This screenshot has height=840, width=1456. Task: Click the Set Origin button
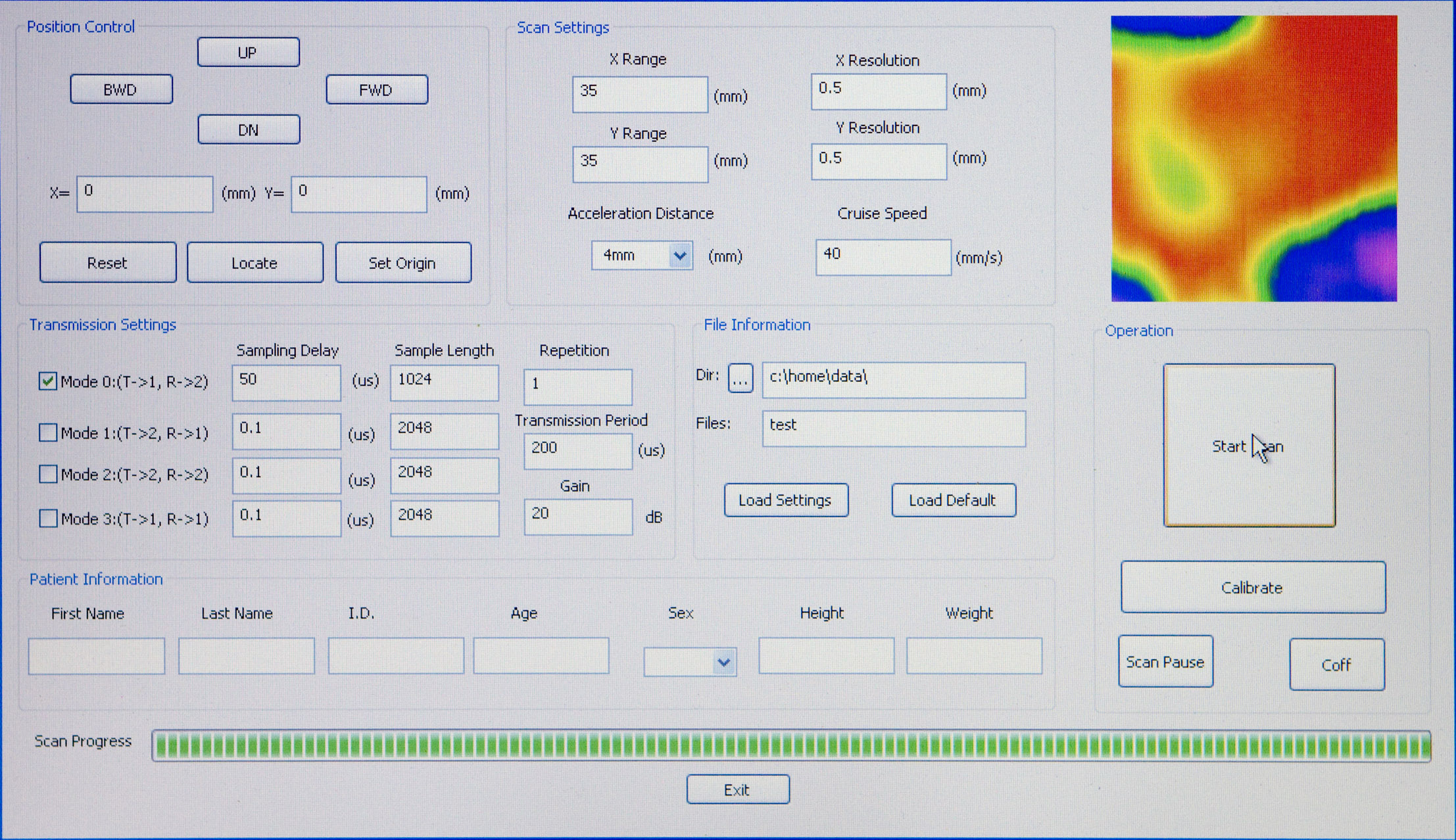click(403, 263)
